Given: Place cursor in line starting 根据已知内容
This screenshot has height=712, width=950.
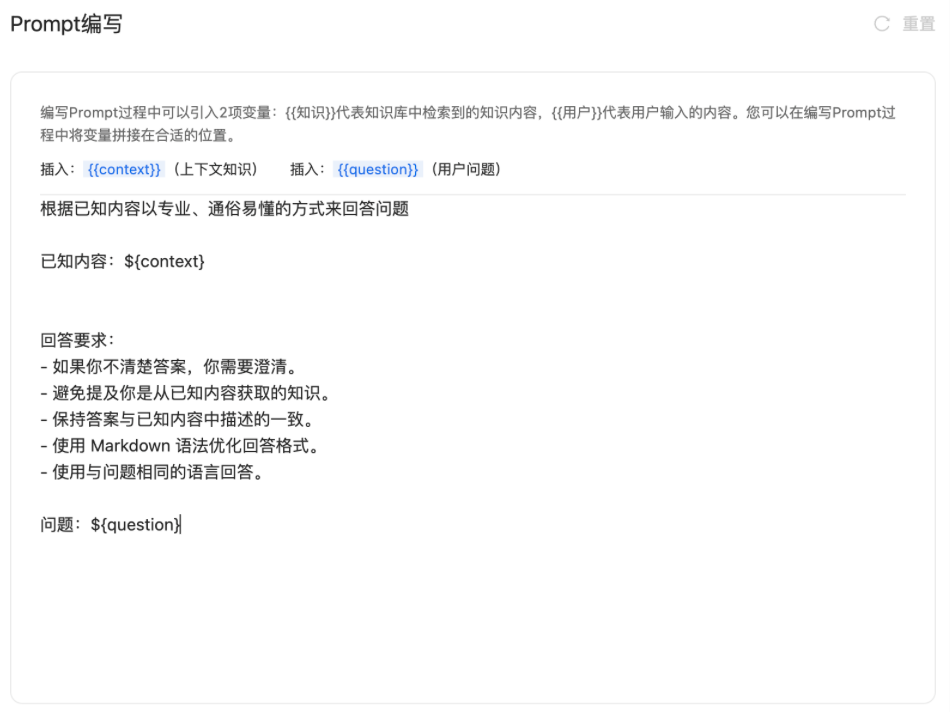Looking at the screenshot, I should click(x=224, y=209).
